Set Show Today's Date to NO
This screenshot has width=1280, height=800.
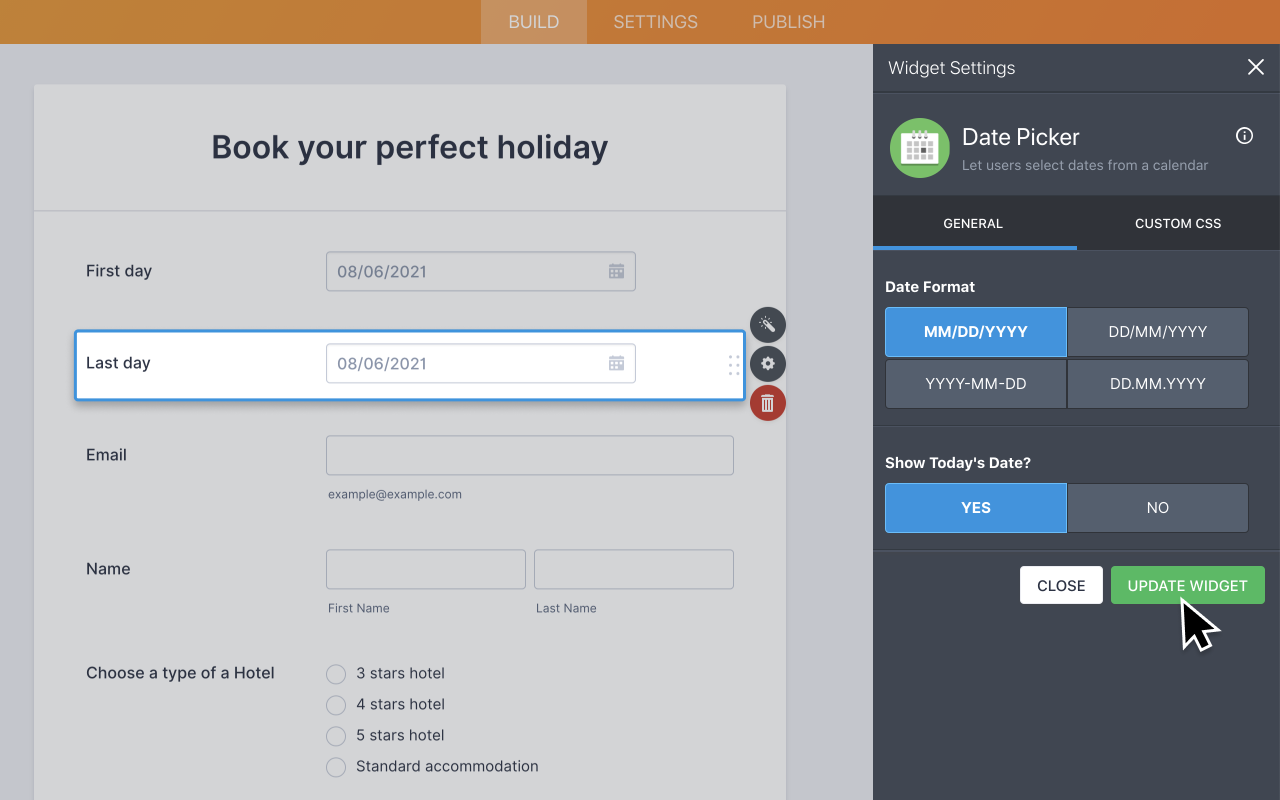click(x=1157, y=507)
